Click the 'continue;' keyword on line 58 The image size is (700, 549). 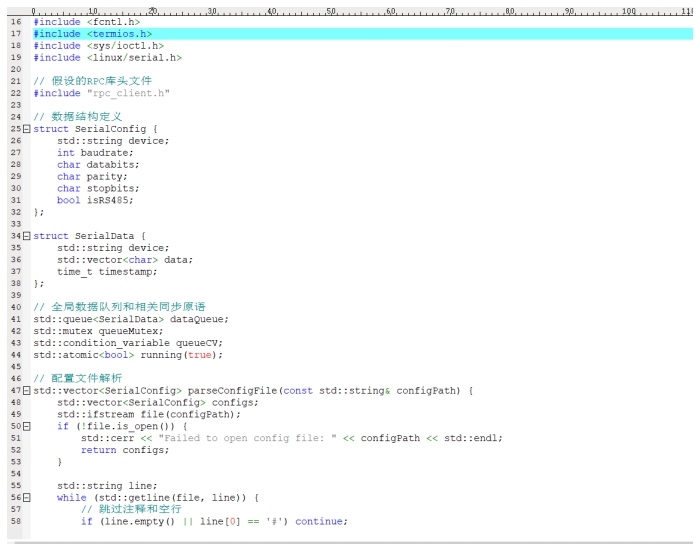click(321, 521)
